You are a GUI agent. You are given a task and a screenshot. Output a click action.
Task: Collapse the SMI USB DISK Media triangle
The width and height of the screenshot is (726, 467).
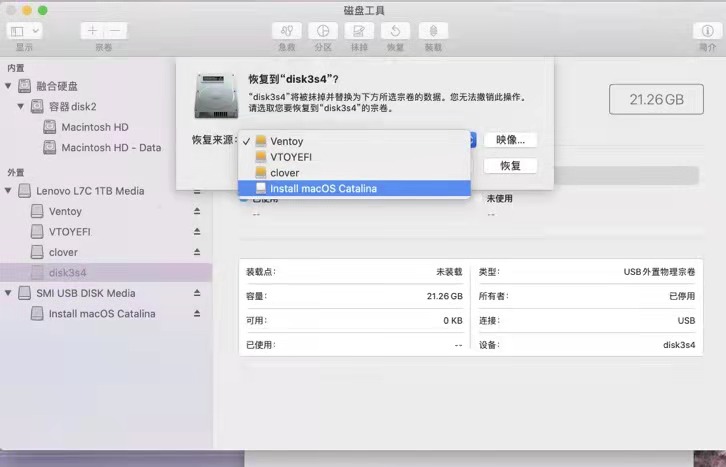click(8, 293)
